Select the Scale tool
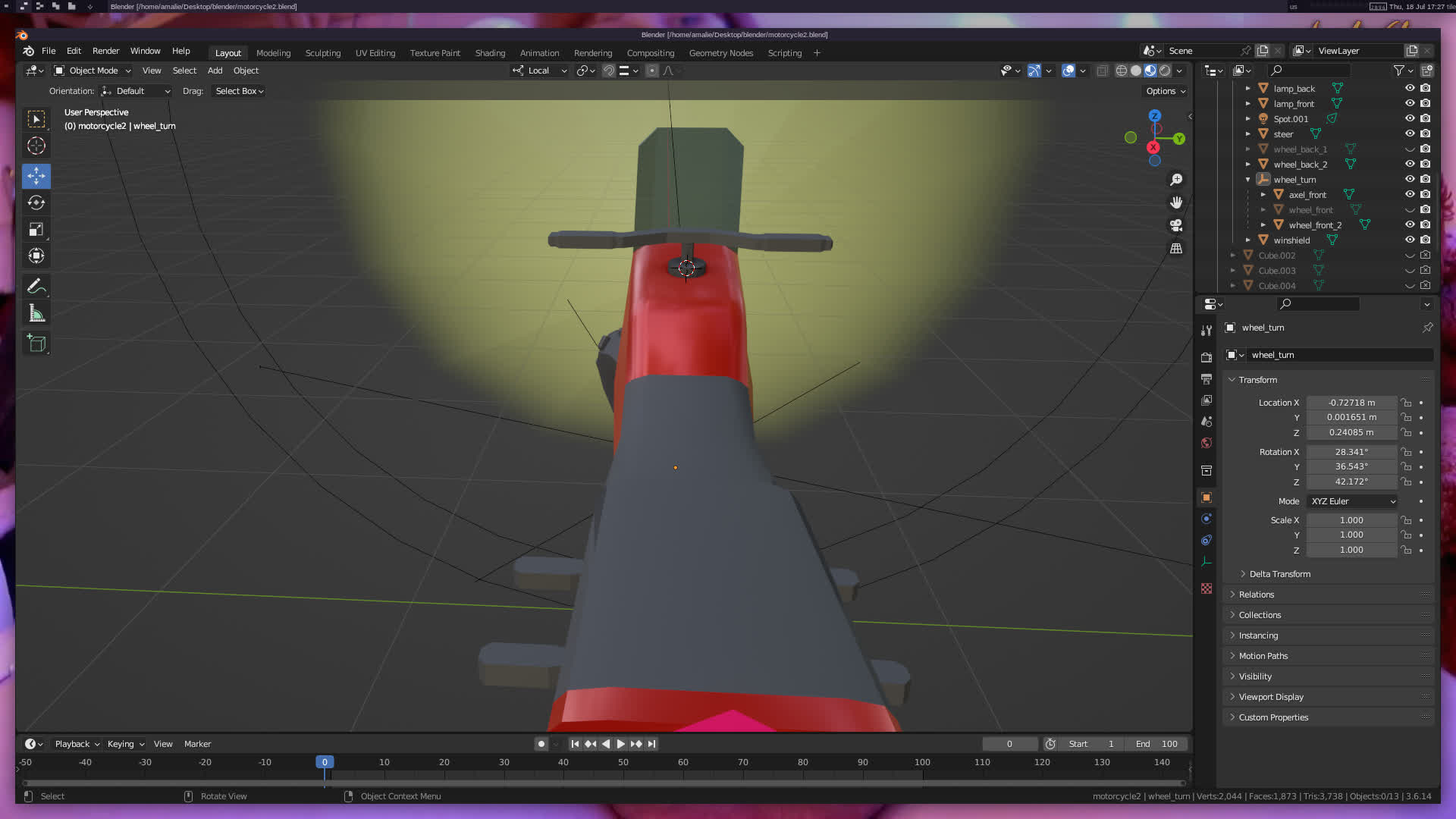This screenshot has height=819, width=1456. [36, 229]
